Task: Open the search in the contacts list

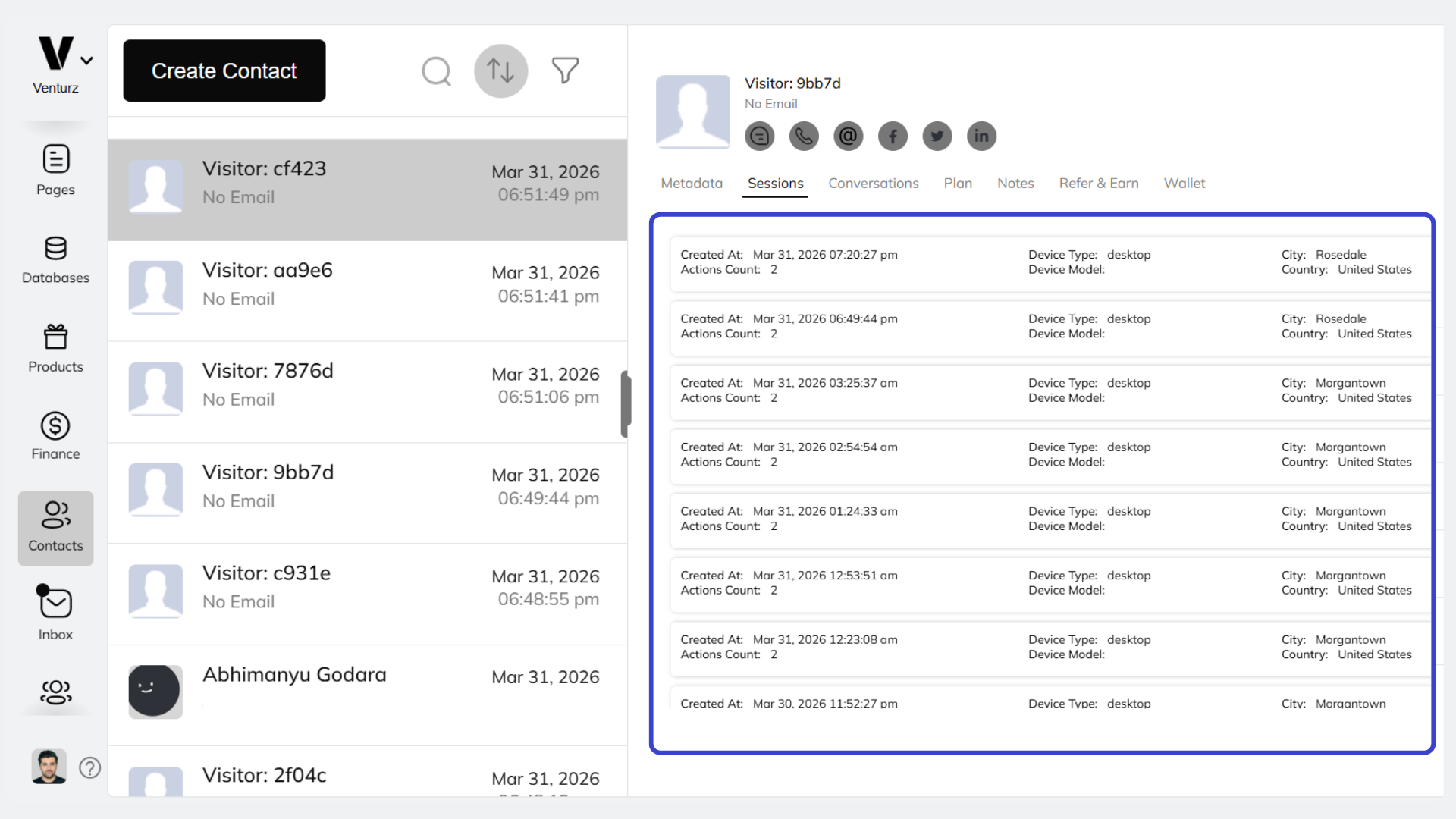Action: (436, 71)
